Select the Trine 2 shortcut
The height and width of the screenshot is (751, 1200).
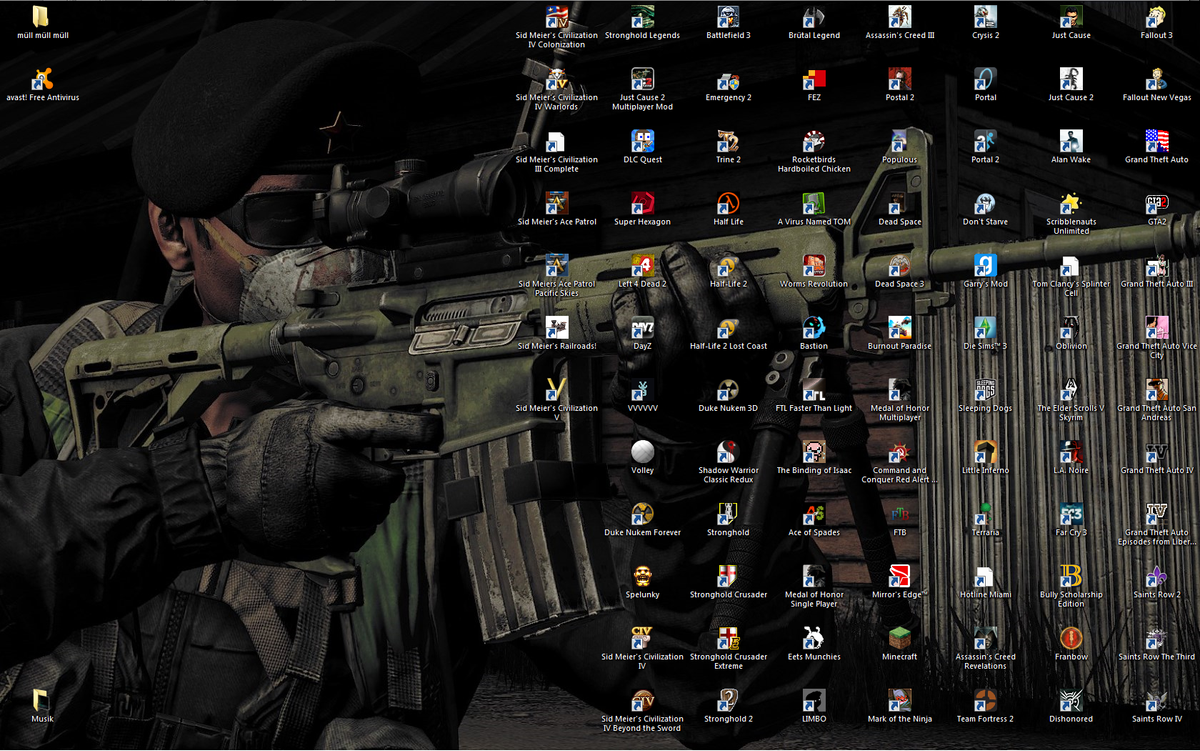tap(728, 141)
